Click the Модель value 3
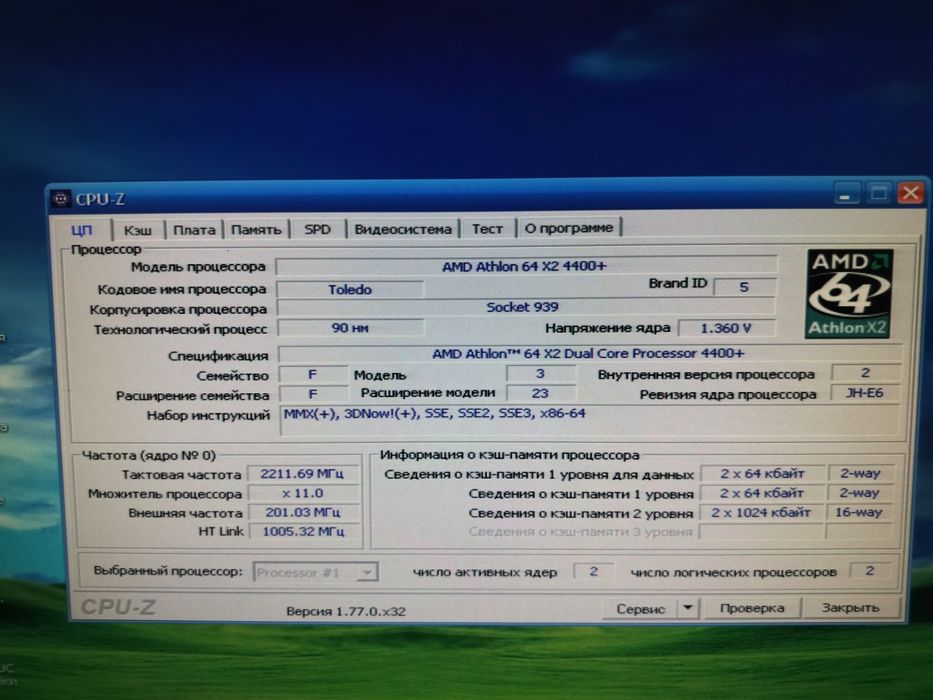Viewport: 933px width, 700px height. tap(540, 374)
